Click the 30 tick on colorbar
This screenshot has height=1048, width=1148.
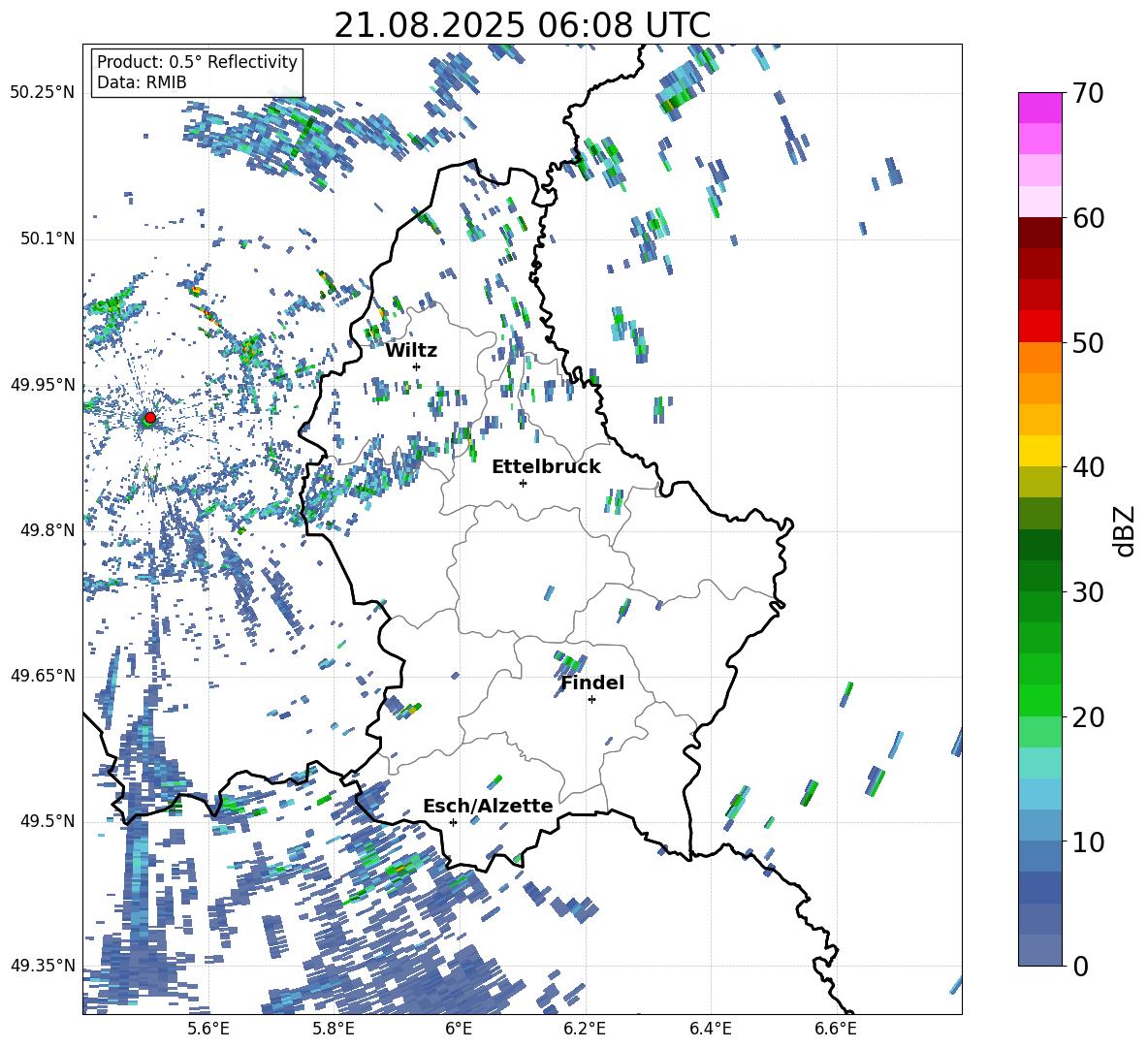pos(1088,592)
